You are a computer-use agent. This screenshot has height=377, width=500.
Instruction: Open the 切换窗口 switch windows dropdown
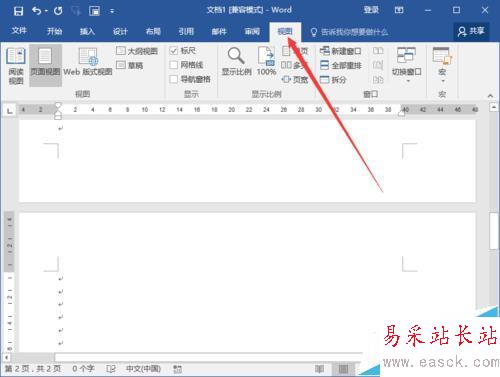pyautogui.click(x=407, y=66)
